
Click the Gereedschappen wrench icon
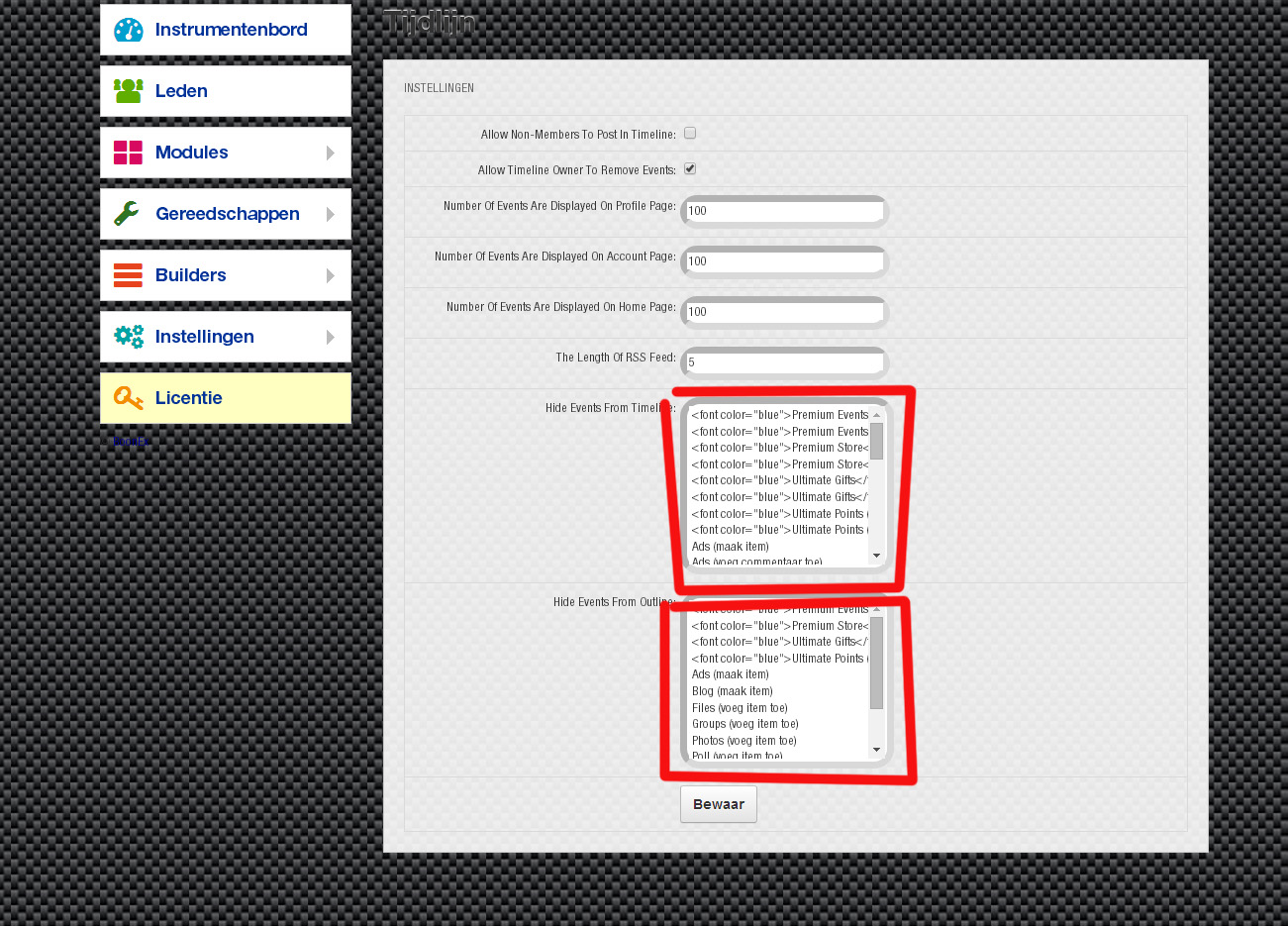pyautogui.click(x=127, y=213)
